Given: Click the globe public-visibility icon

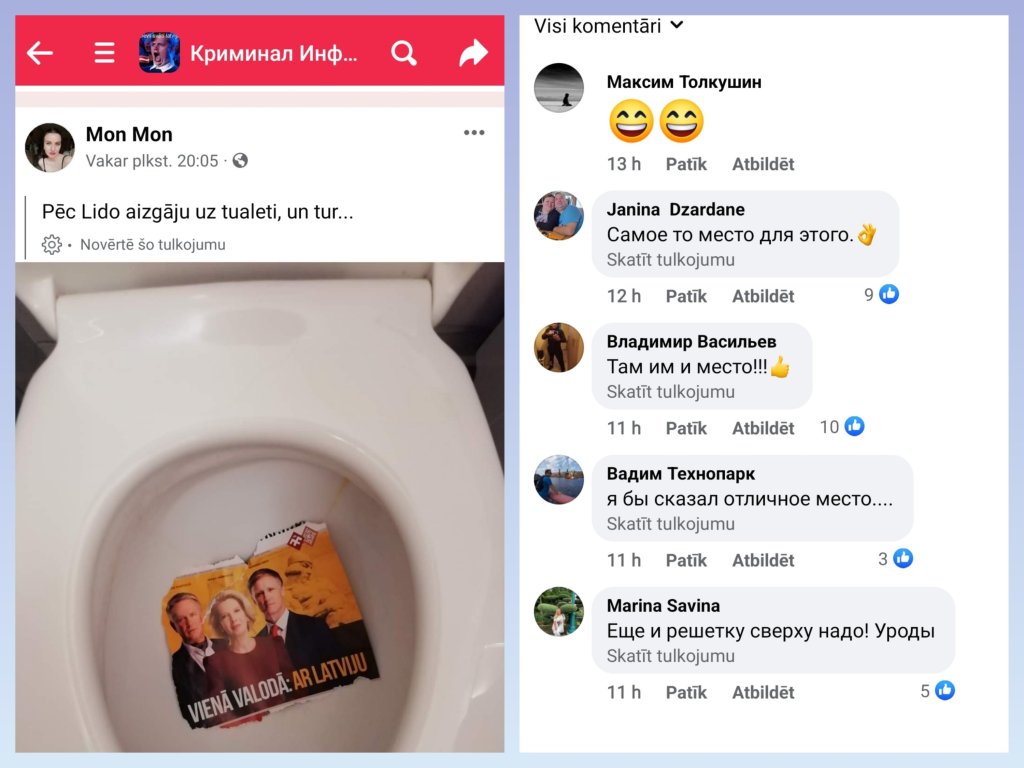Looking at the screenshot, I should coord(240,161).
